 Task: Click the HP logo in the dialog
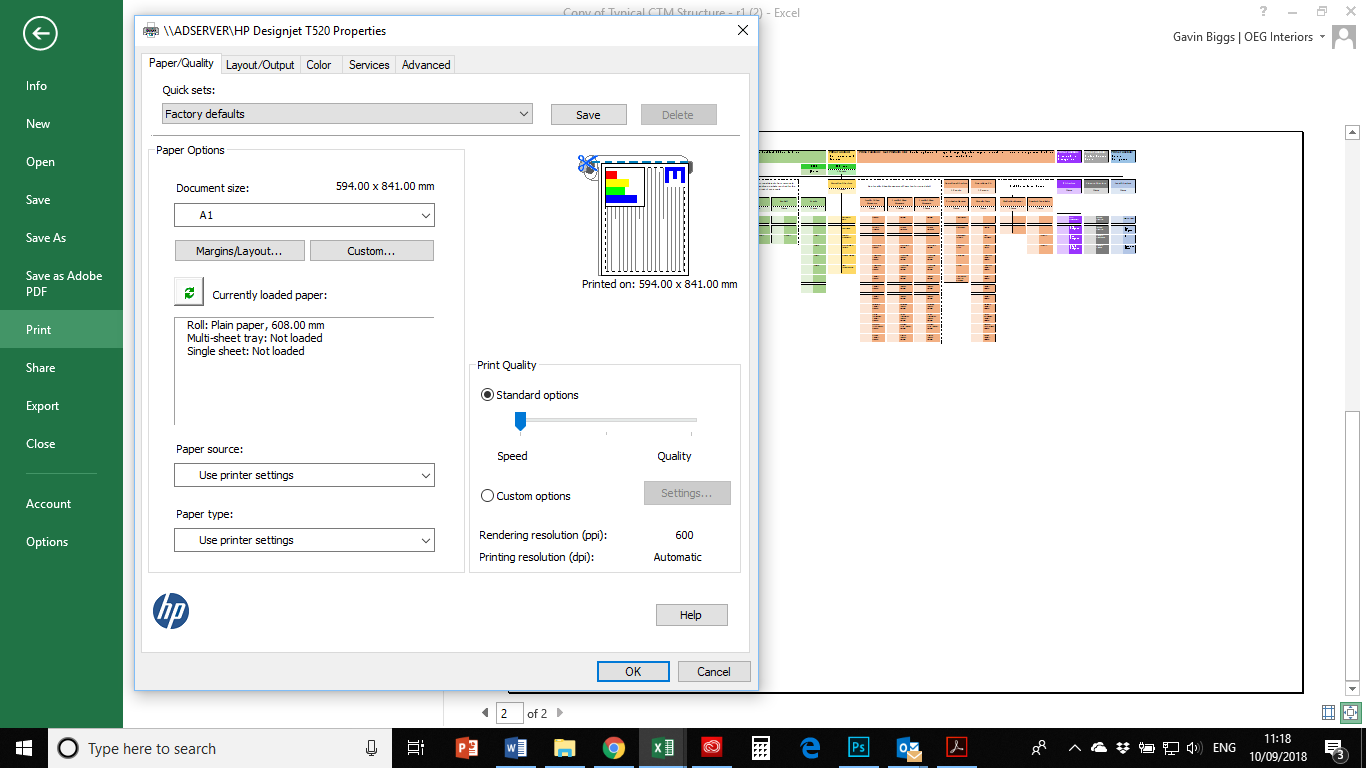coord(171,611)
